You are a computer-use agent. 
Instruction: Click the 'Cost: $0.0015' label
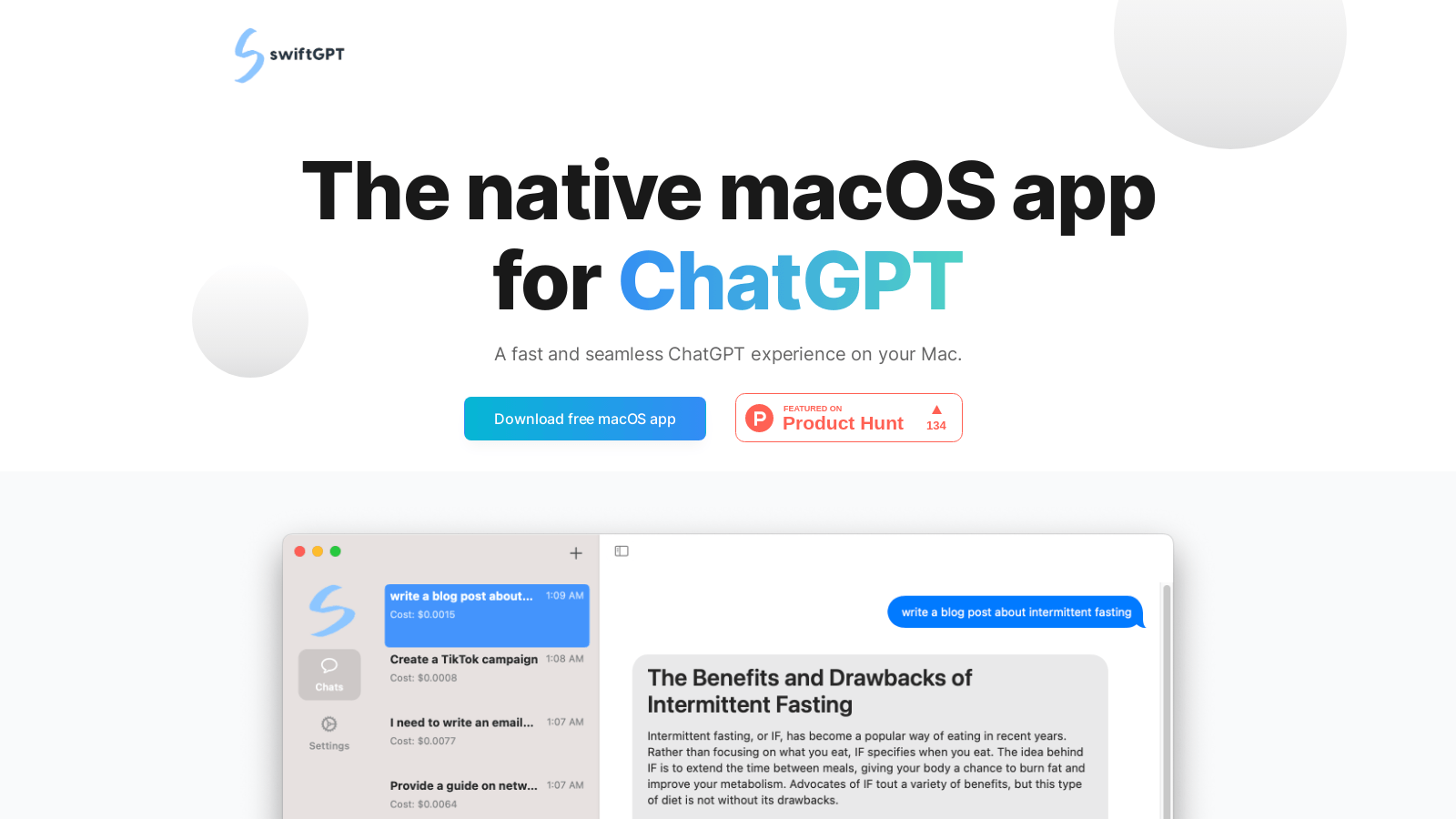pyautogui.click(x=422, y=615)
